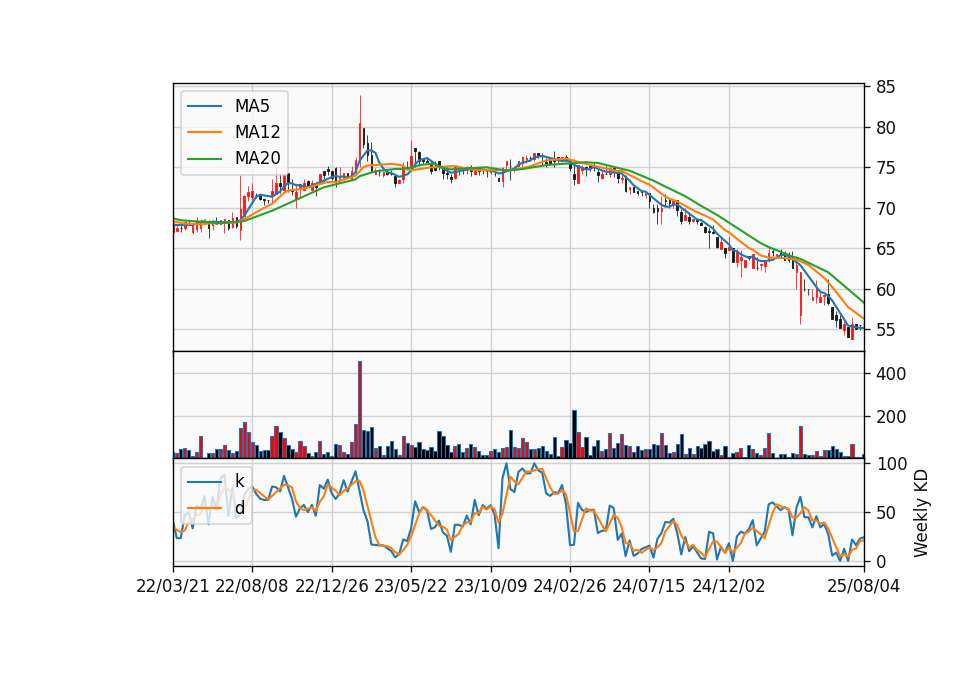Click the 75 price axis label
The height and width of the screenshot is (690, 960).
[x=885, y=168]
